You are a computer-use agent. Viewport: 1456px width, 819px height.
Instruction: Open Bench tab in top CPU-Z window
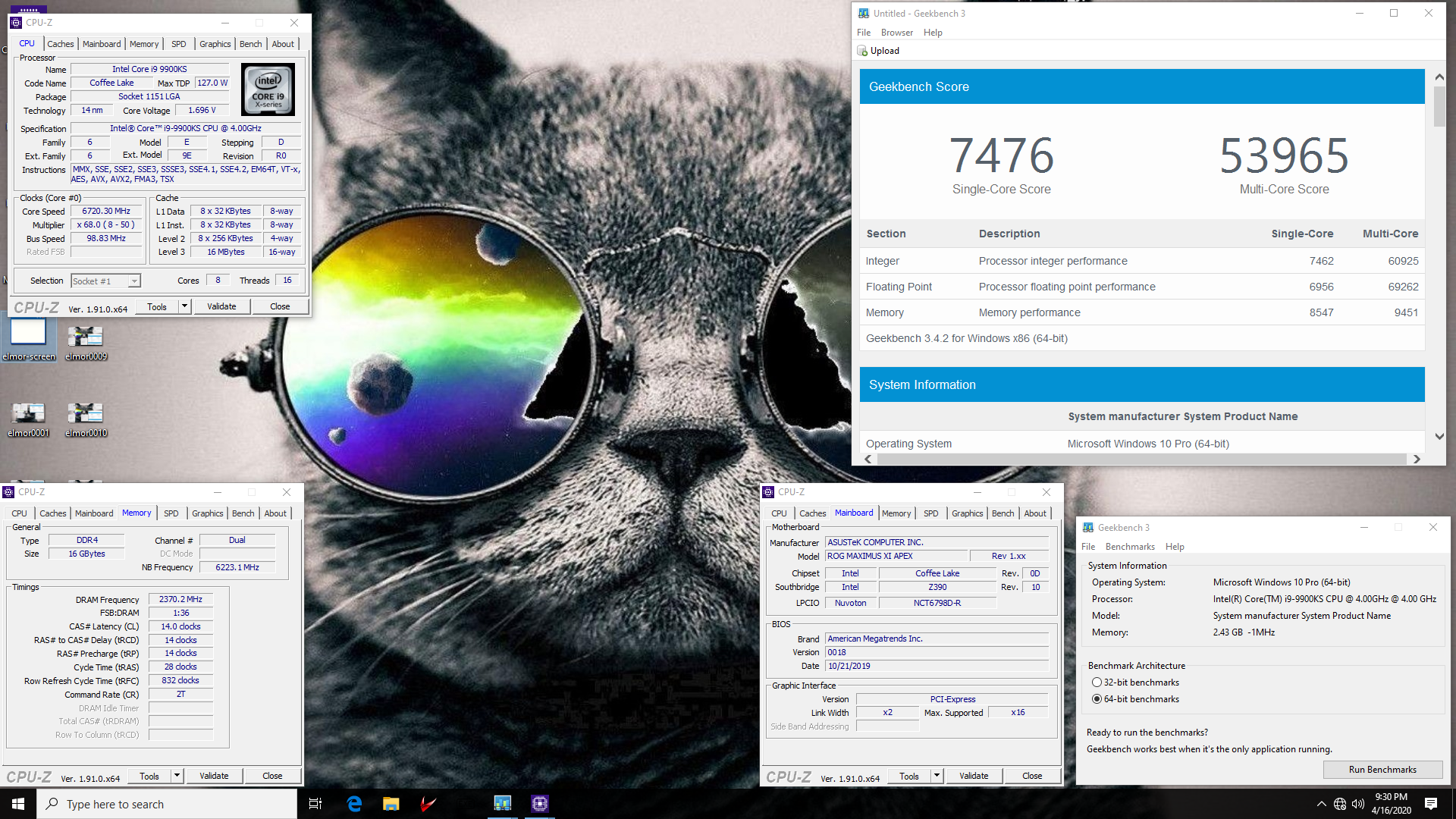[x=250, y=44]
